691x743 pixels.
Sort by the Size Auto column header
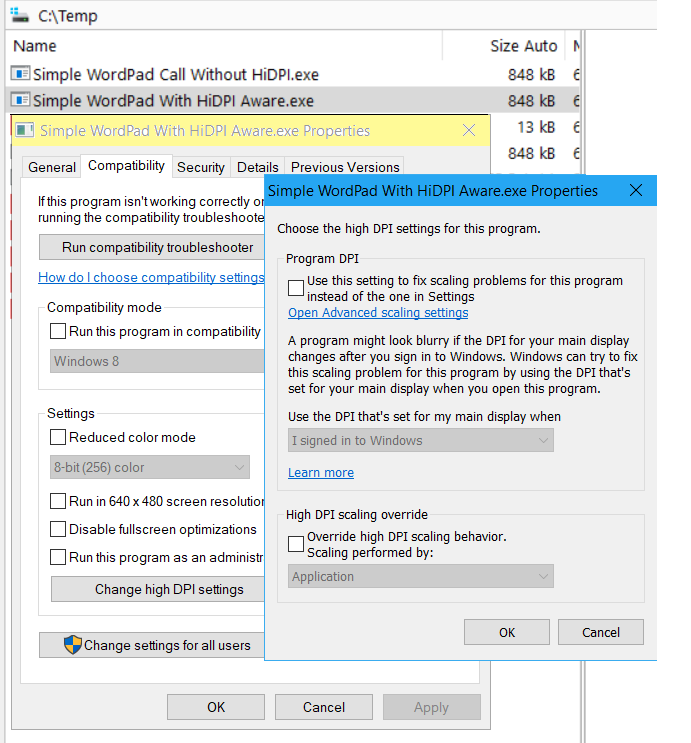click(504, 46)
